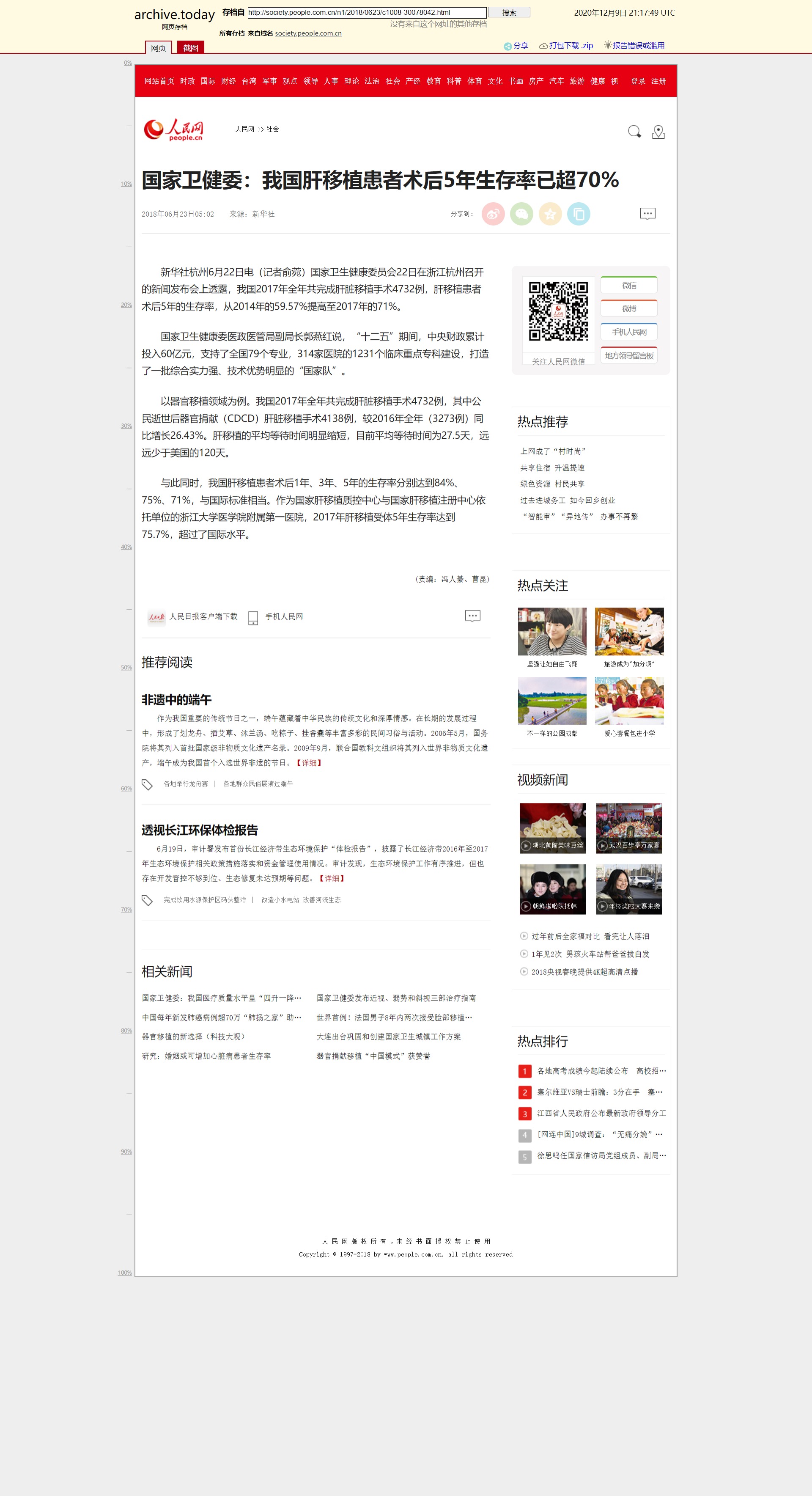Play 湖北黄陂美味豆丝 video
This screenshot has height=1496, width=812.
(x=553, y=828)
